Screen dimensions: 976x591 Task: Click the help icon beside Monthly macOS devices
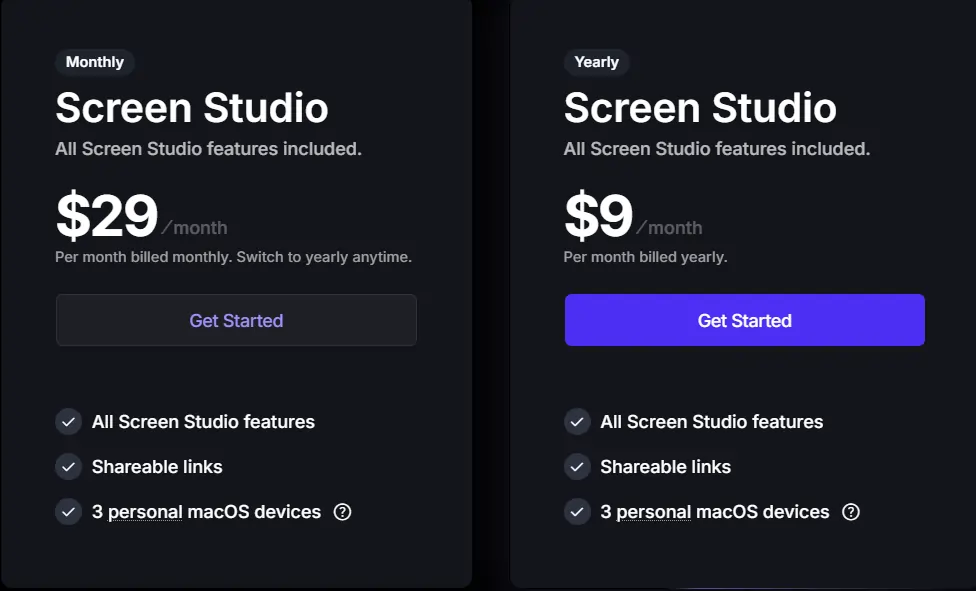coord(342,512)
